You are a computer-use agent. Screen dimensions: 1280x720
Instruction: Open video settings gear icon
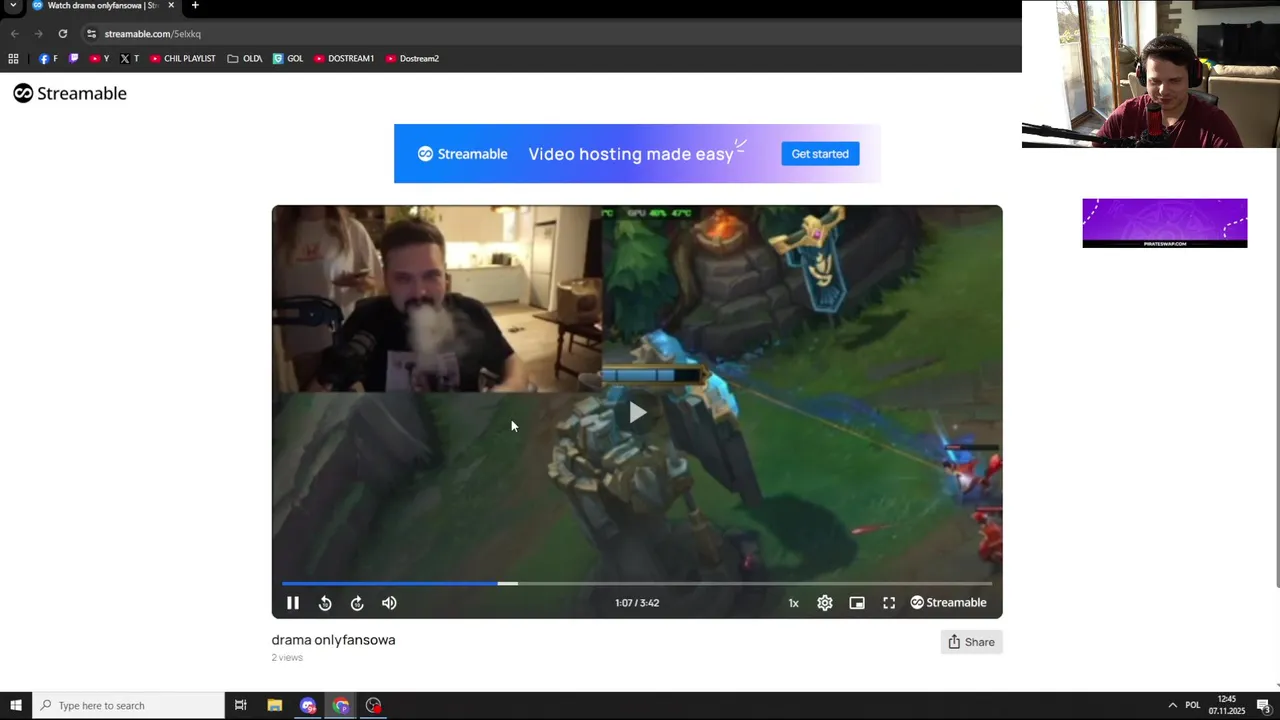825,603
